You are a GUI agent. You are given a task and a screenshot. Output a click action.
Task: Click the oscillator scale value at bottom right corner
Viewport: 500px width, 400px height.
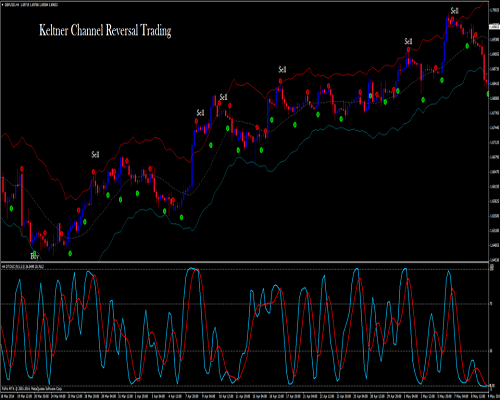tap(492, 386)
